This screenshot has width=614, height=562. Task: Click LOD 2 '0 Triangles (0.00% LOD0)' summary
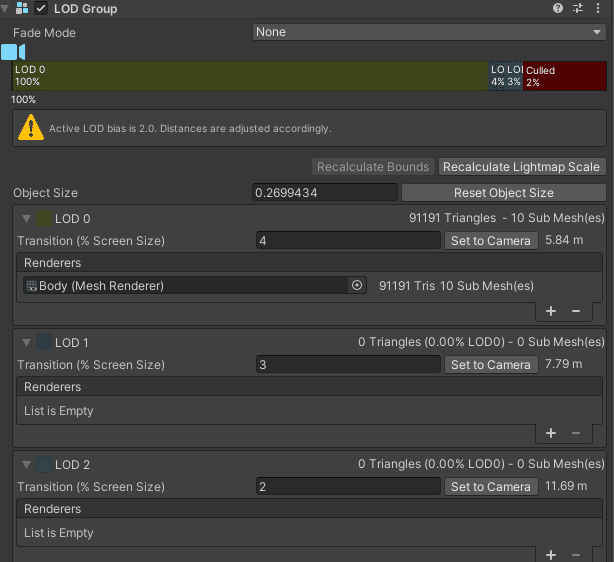click(x=481, y=464)
